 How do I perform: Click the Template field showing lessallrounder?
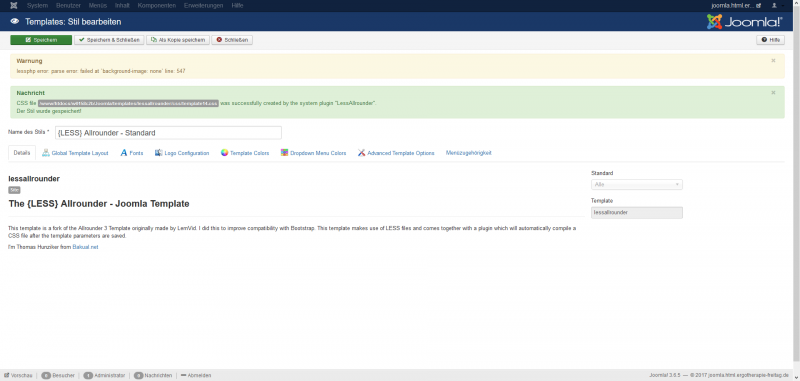coord(637,213)
